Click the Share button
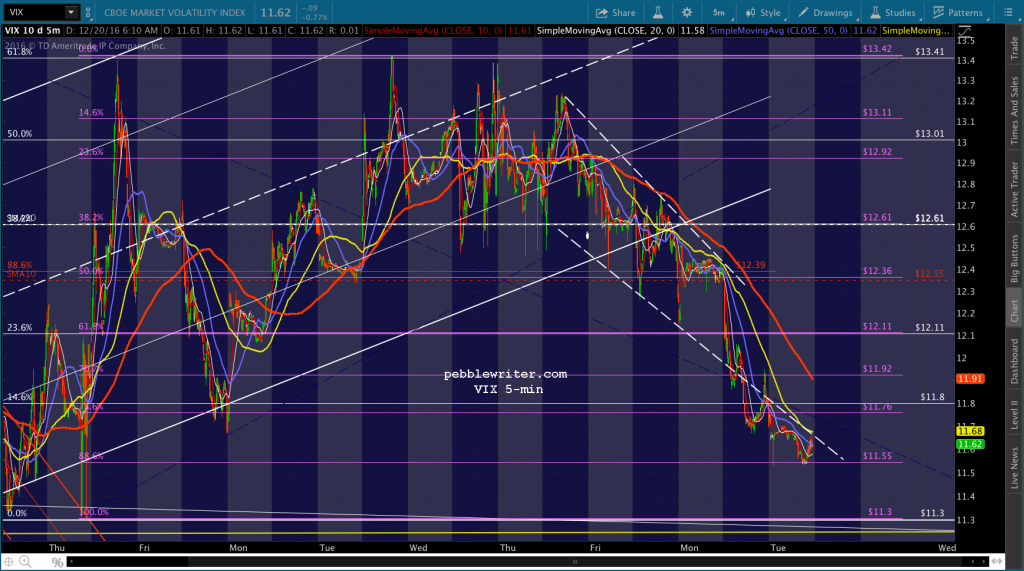This screenshot has height=571, width=1024. pos(615,12)
